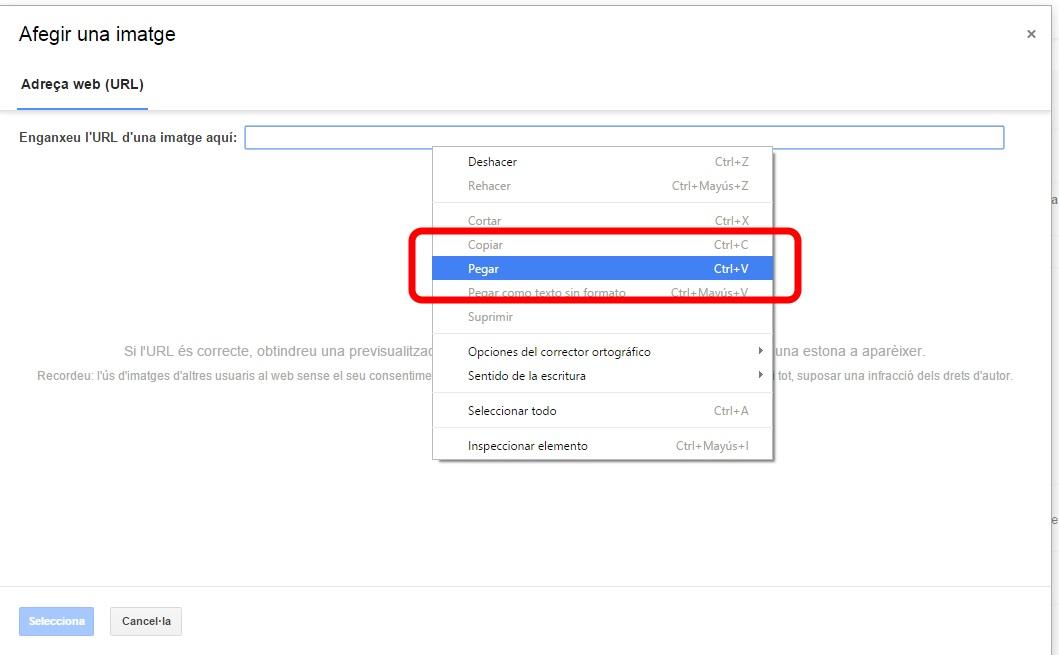
Task: Open Inspeccionar elemento from the context menu
Action: 528,446
